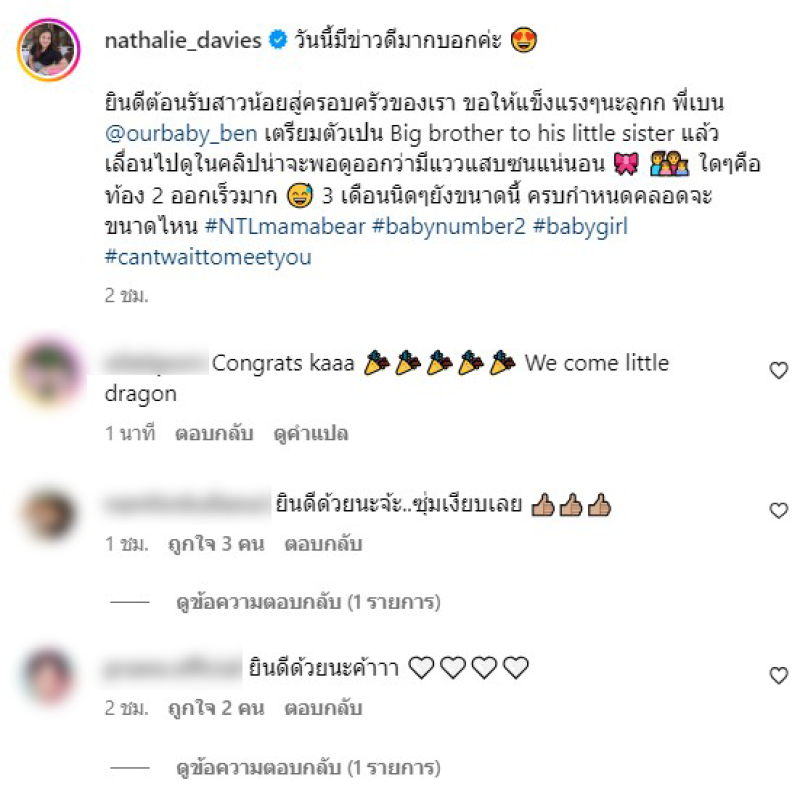View likes on ถูกใจ 2 คน
The height and width of the screenshot is (805, 800).
coord(216,708)
